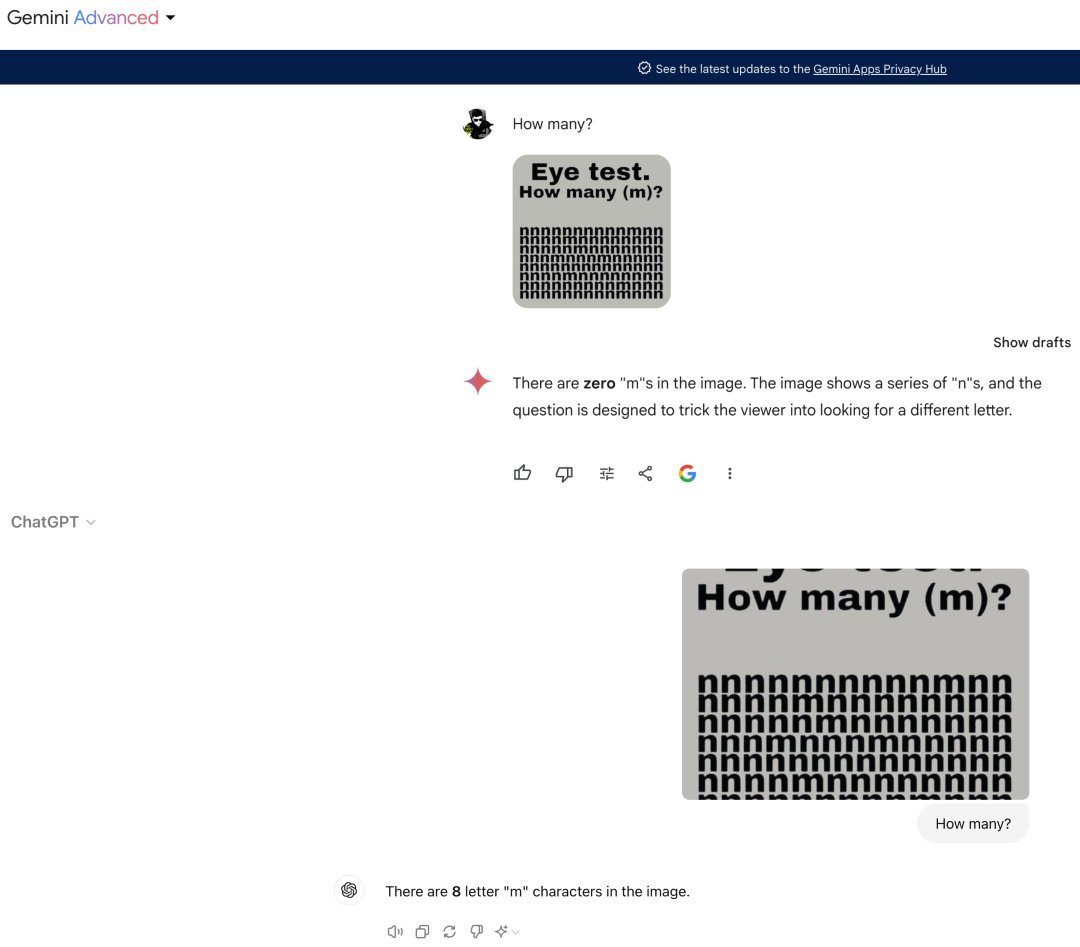Open change model sparkle dropdown
Viewport: 1080px width, 947px height.
click(507, 932)
